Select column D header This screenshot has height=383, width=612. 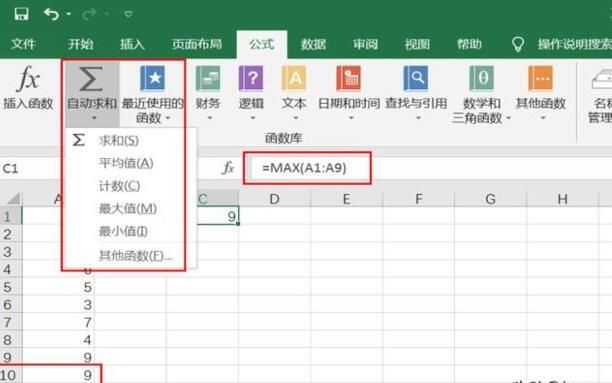274,199
